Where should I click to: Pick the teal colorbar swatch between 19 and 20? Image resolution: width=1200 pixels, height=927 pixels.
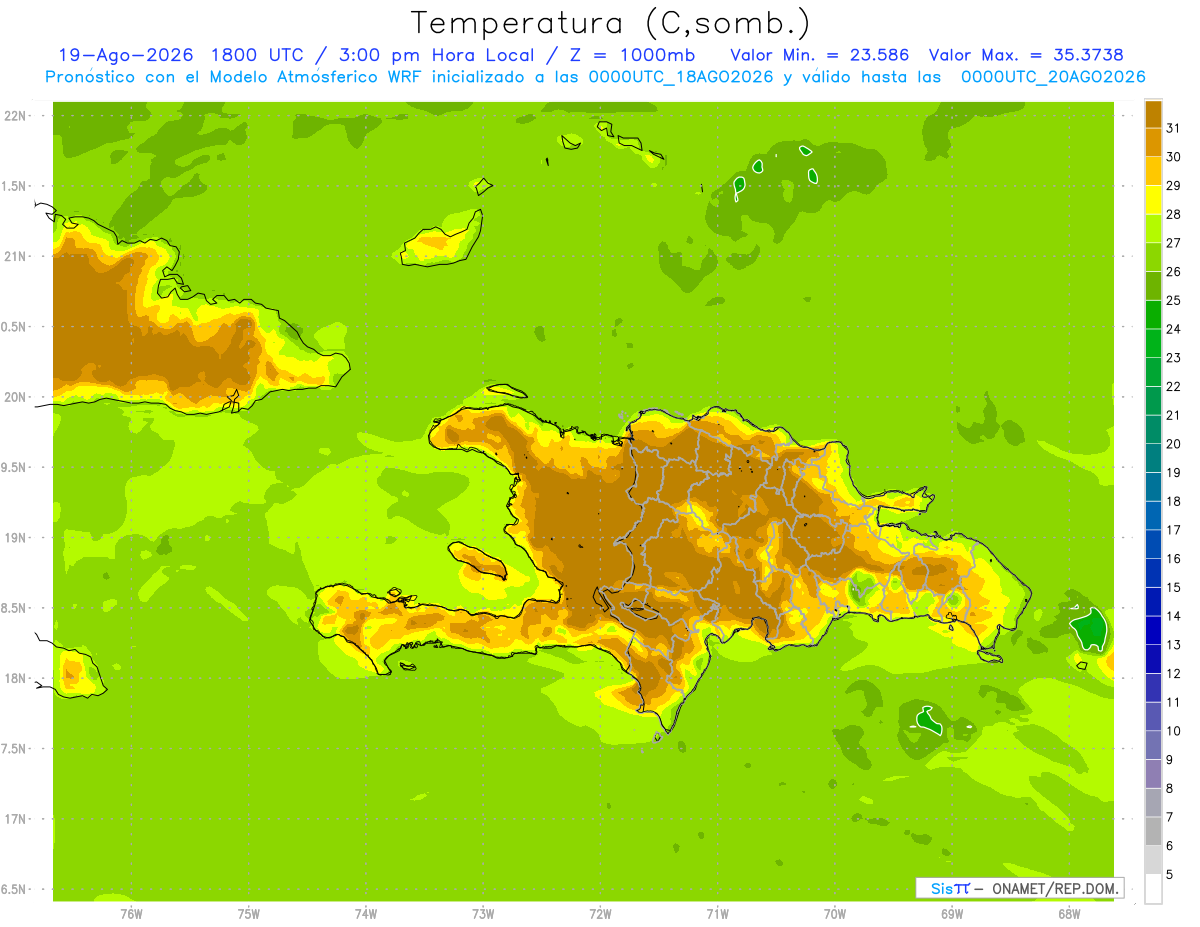pyautogui.click(x=1153, y=458)
